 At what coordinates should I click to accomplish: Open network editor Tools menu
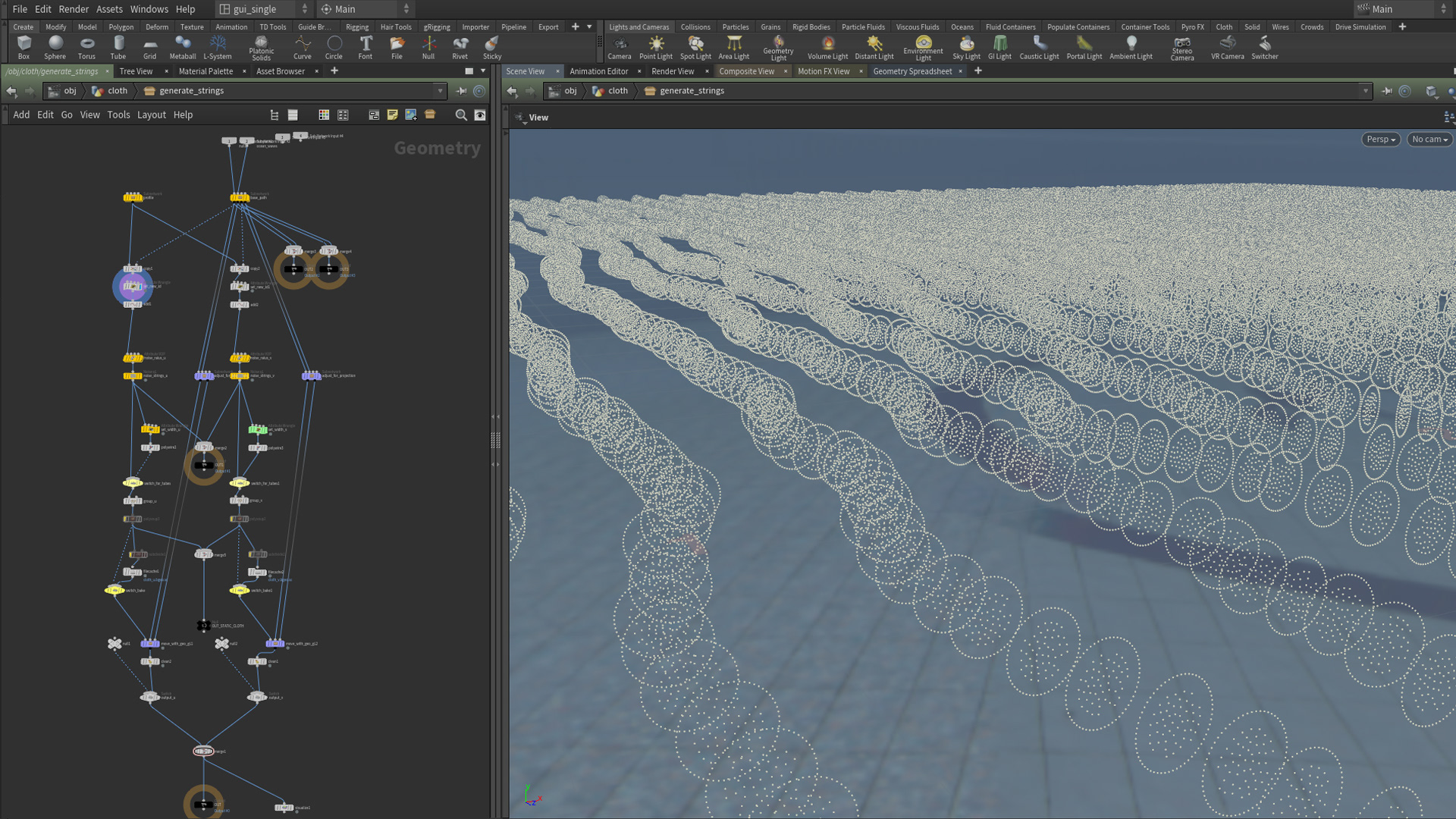(118, 115)
